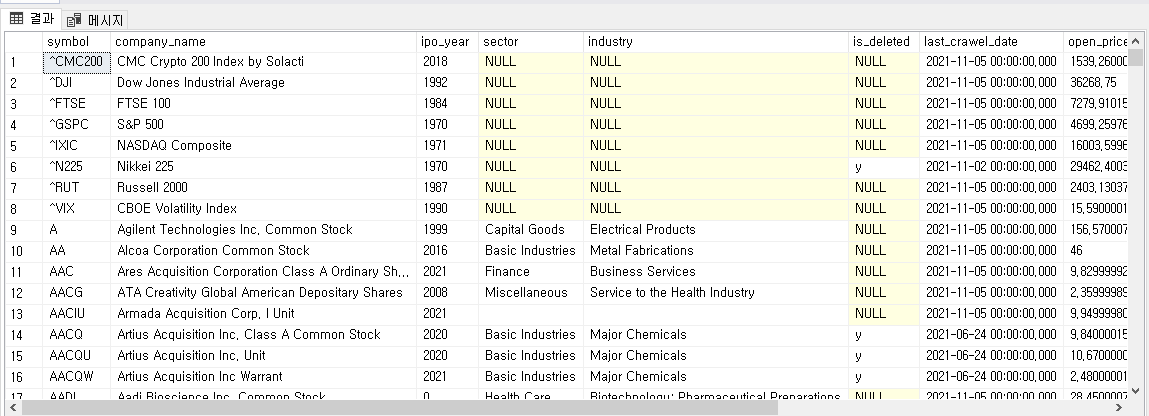
Task: Select the ^VIX symbol cell
Action: click(x=76, y=209)
